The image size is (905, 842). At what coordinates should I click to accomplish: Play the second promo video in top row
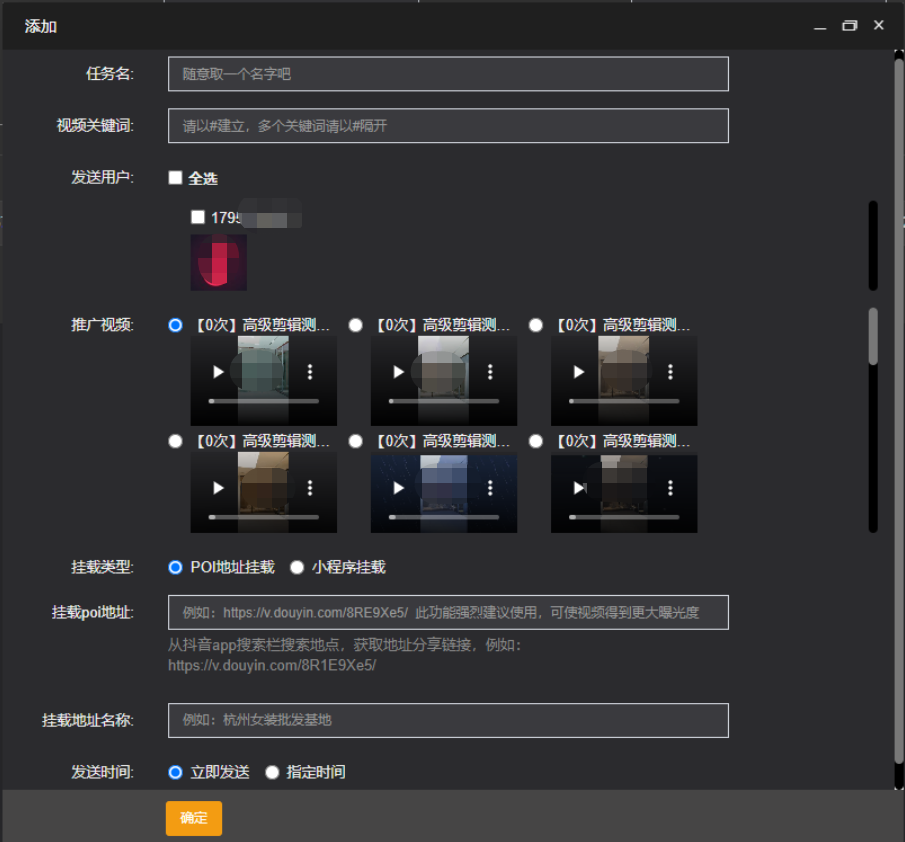click(x=398, y=372)
